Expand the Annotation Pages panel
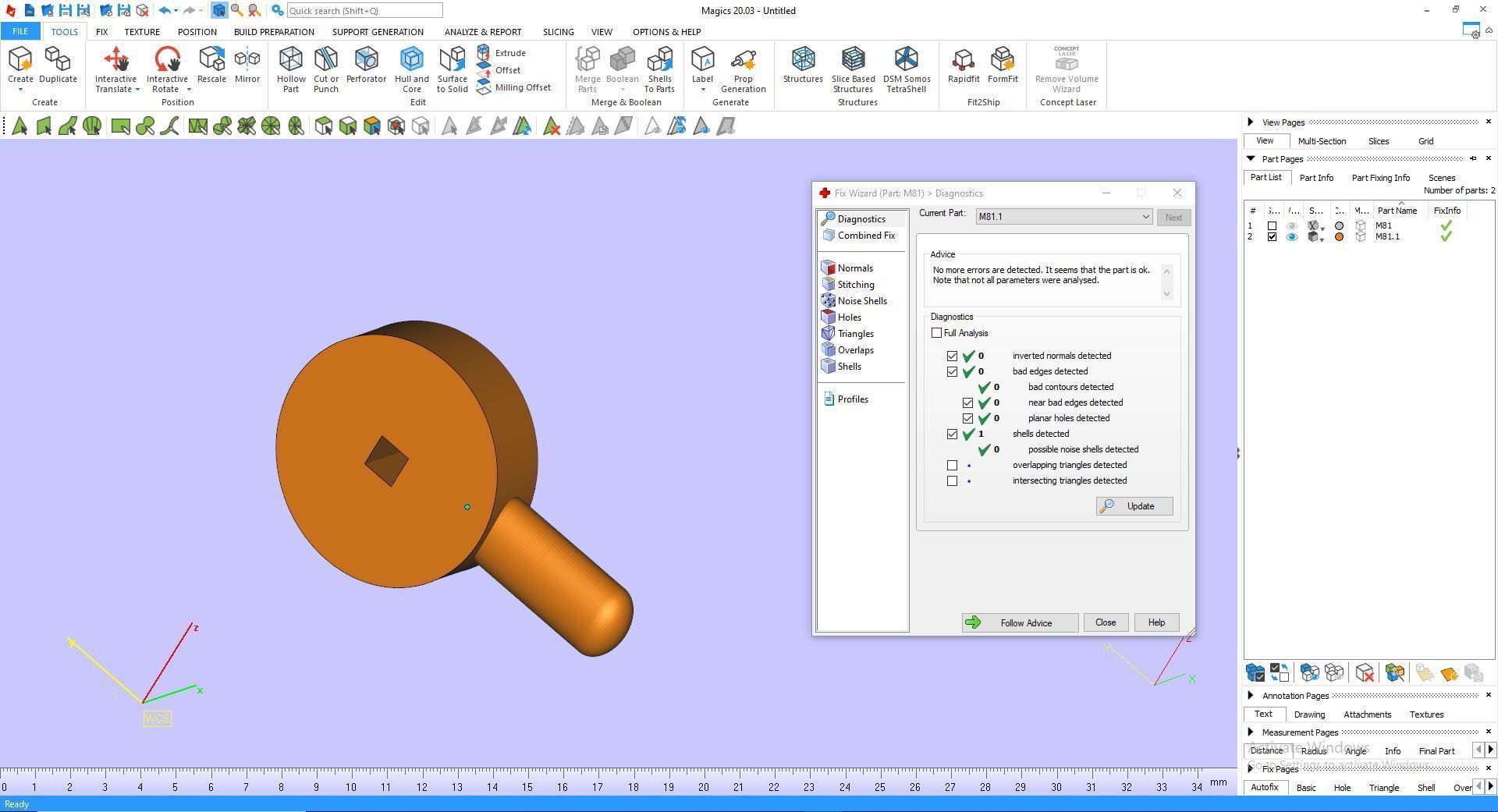Image resolution: width=1498 pixels, height=812 pixels. click(x=1251, y=695)
